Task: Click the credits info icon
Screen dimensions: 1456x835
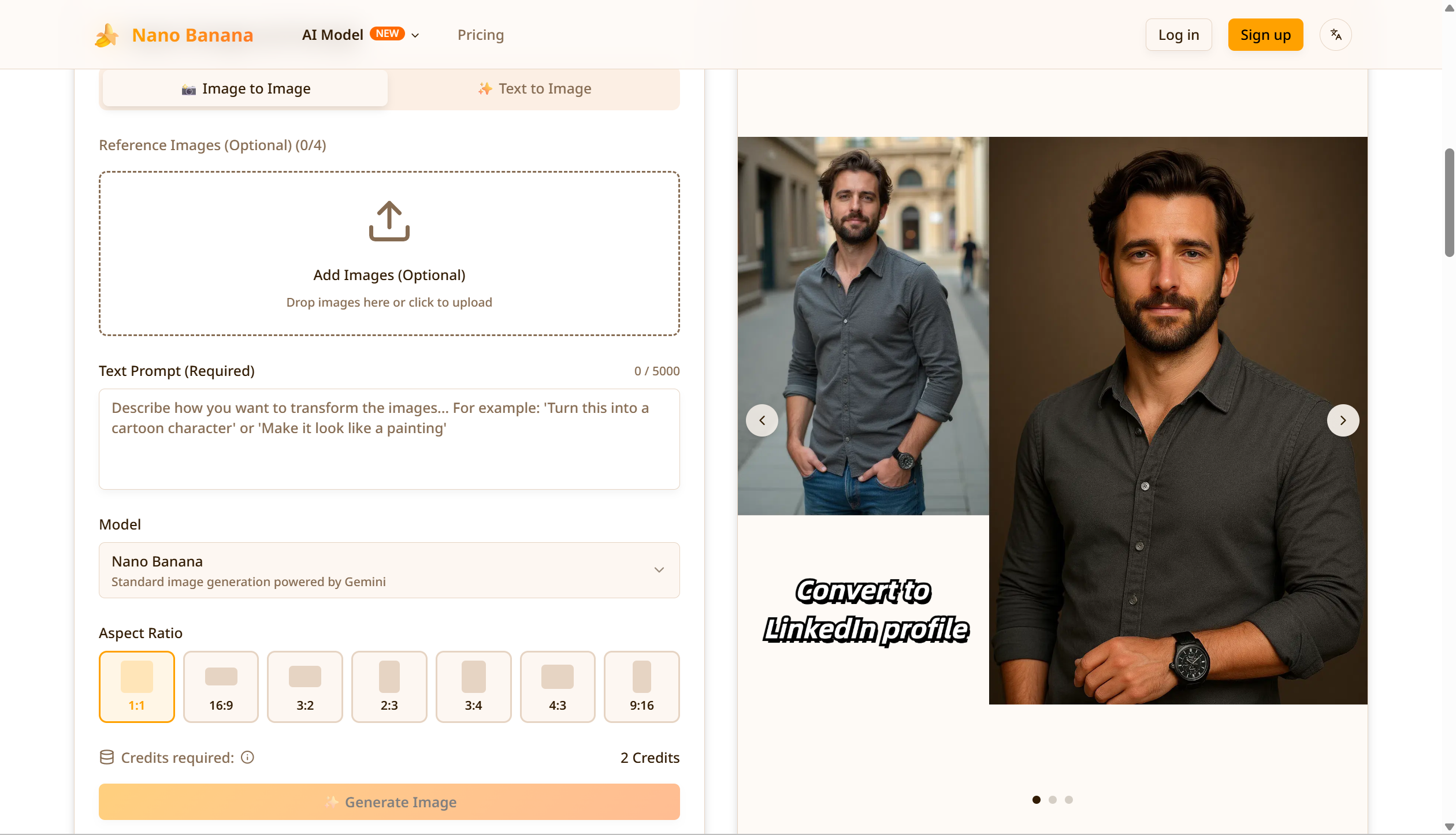Action: pos(247,757)
